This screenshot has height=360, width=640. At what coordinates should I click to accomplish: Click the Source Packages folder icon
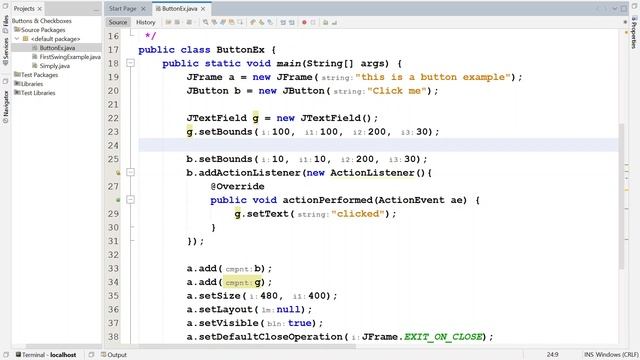tap(17, 30)
